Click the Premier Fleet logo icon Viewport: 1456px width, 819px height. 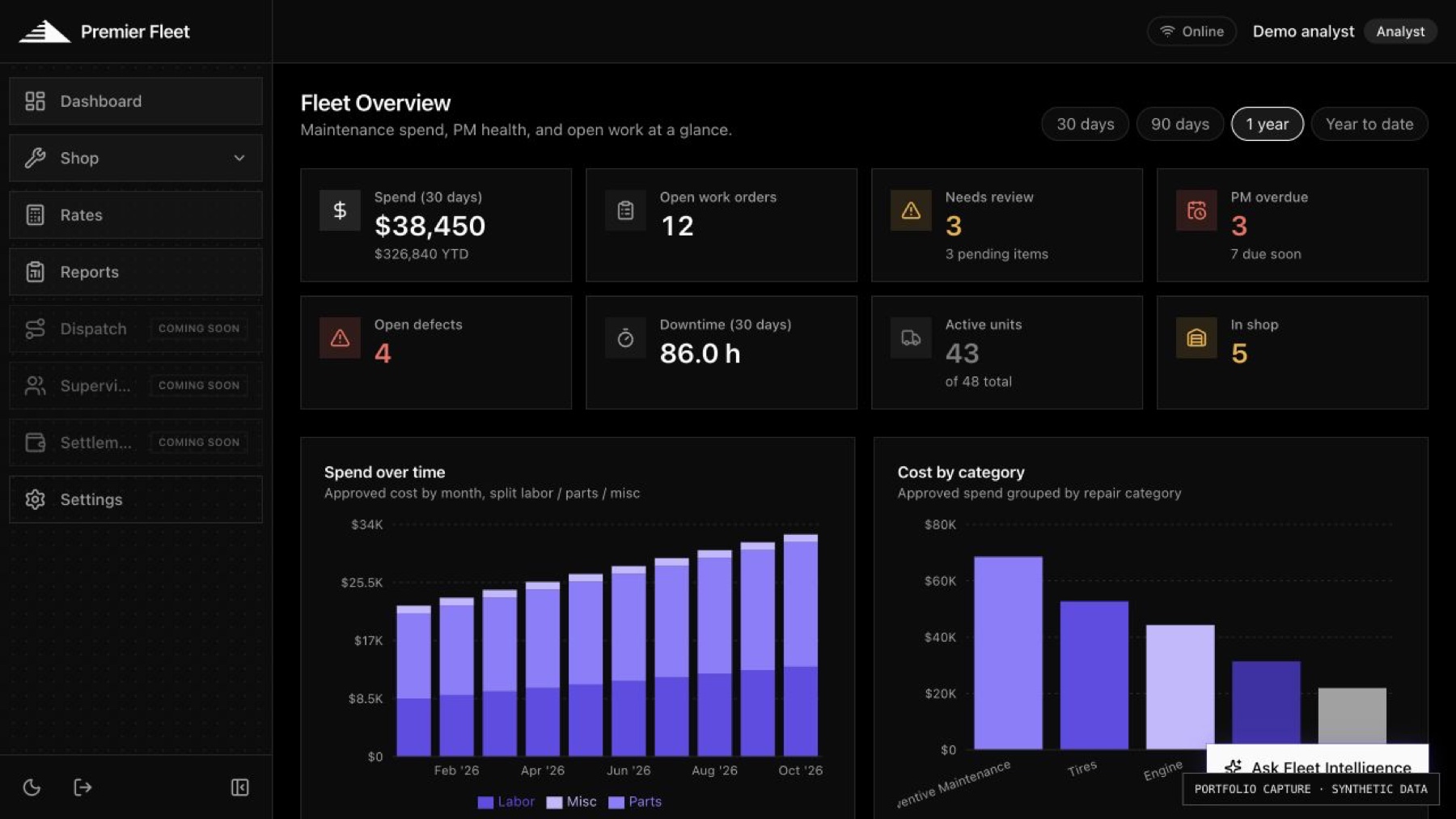(44, 32)
